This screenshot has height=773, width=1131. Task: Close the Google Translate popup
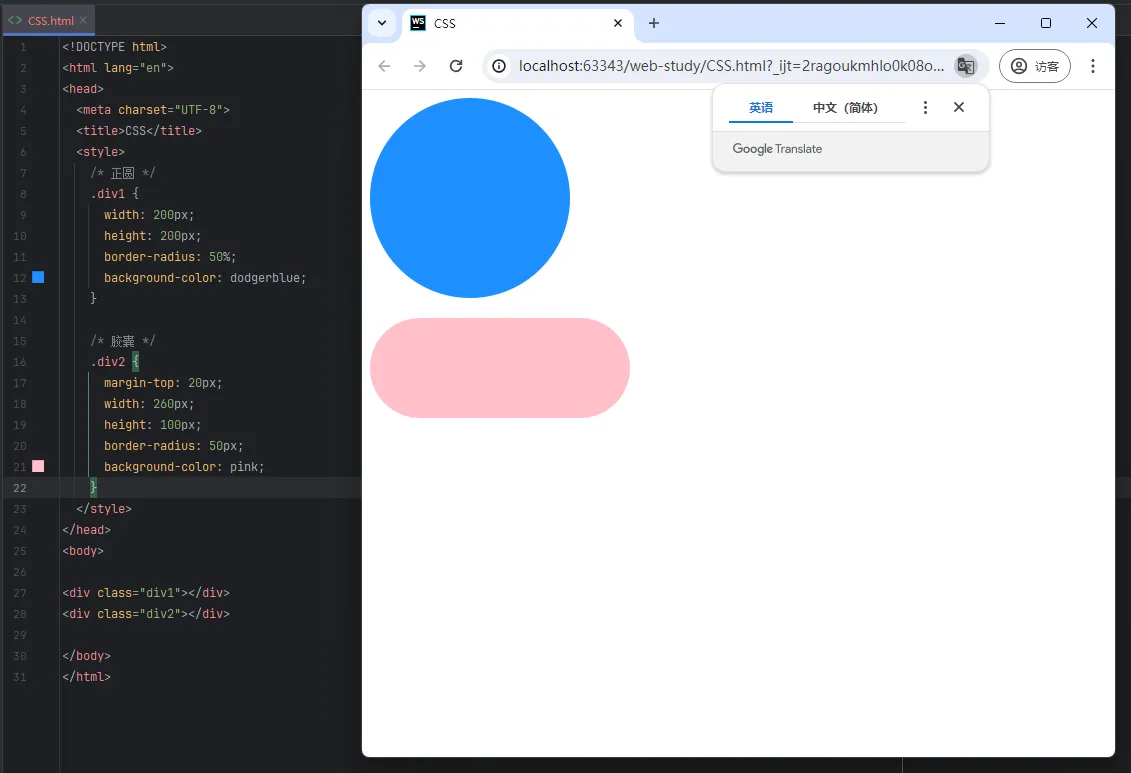coord(958,107)
